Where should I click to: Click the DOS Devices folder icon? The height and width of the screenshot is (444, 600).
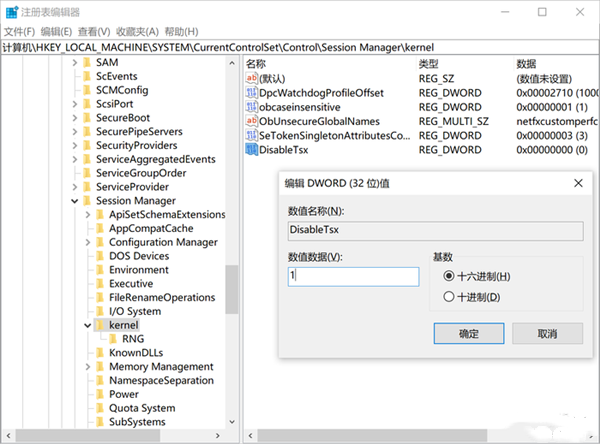click(x=100, y=256)
